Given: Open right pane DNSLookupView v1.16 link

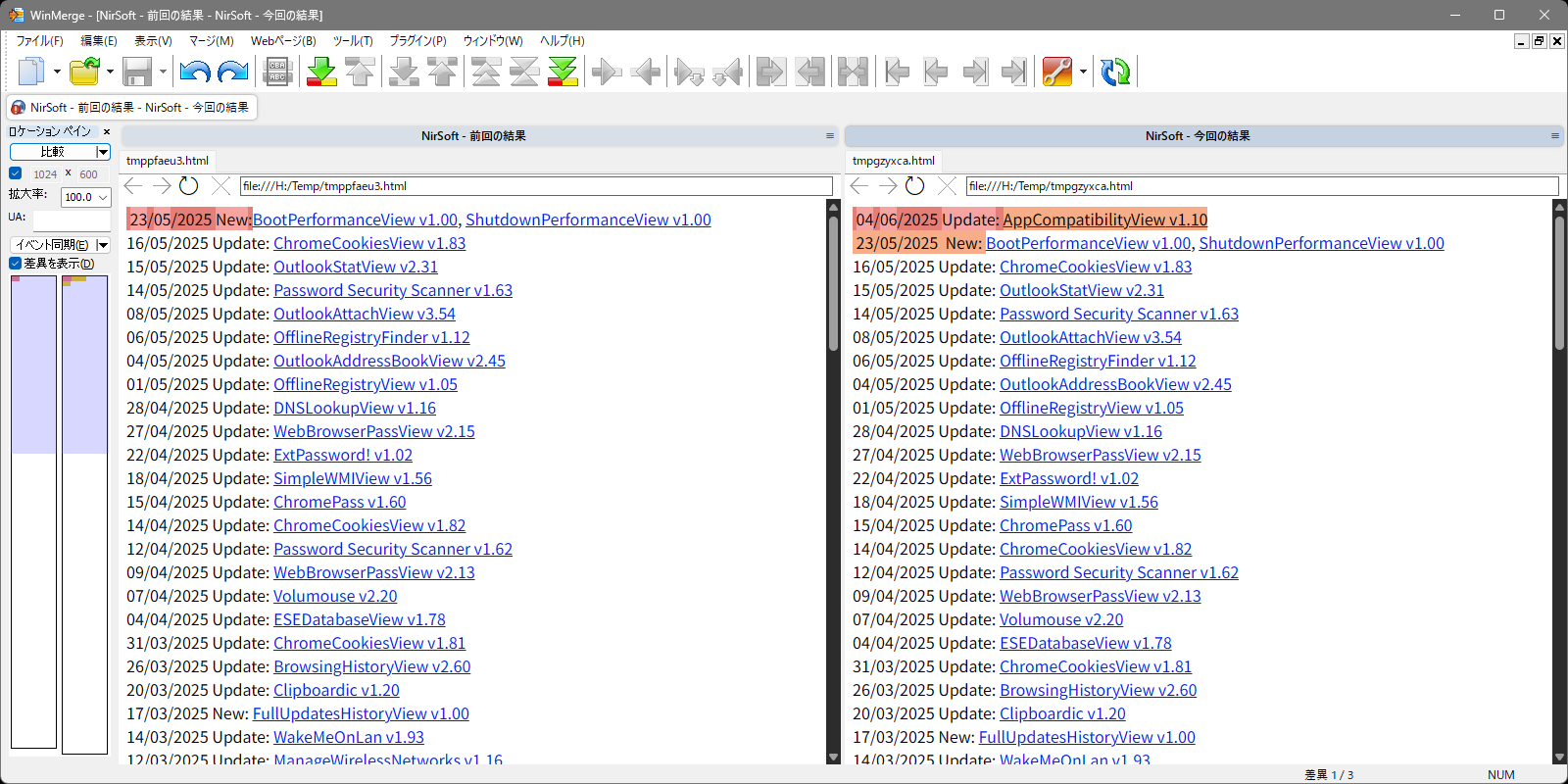Looking at the screenshot, I should (1081, 431).
